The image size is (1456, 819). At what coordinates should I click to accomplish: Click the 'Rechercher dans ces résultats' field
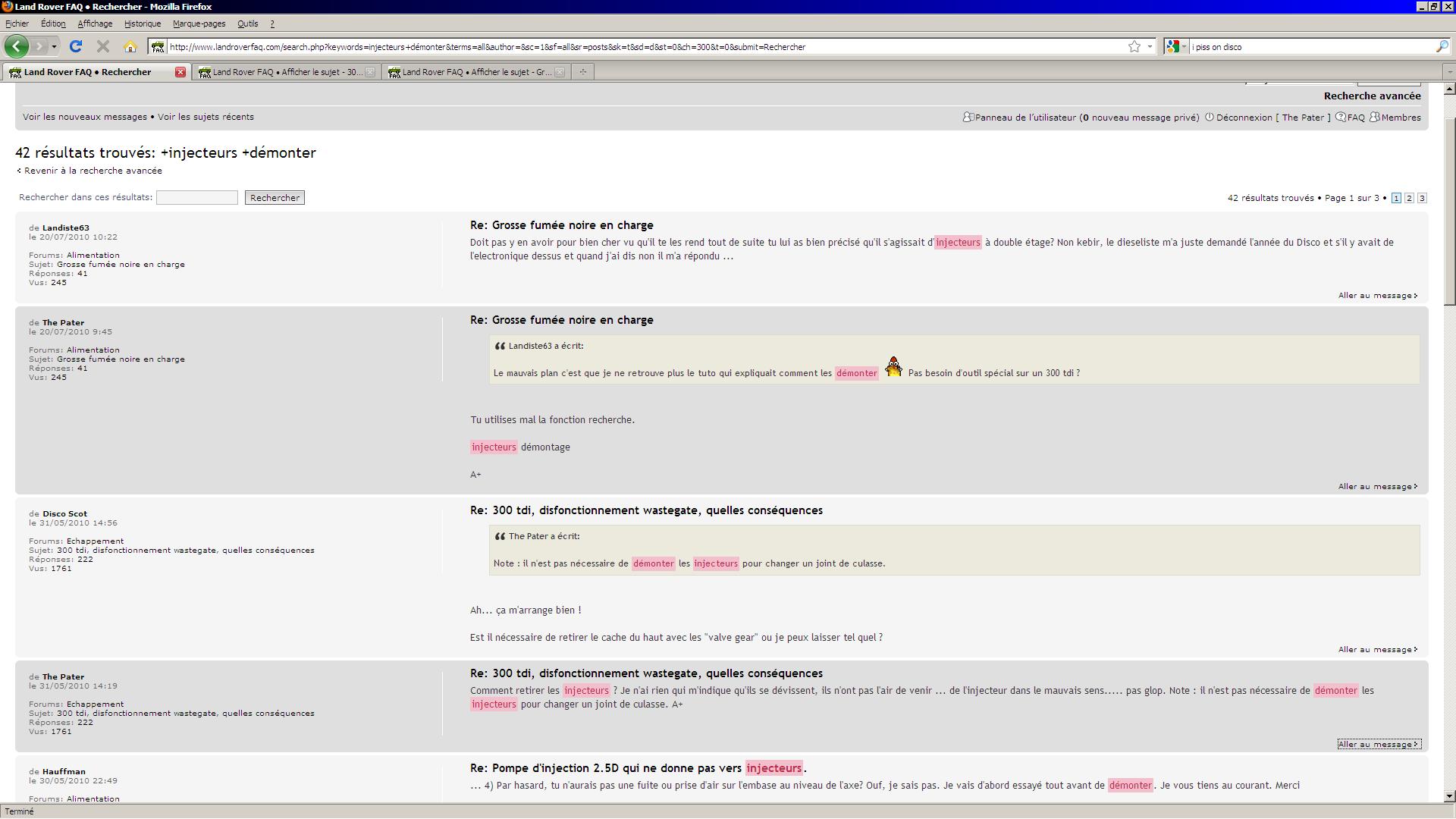[x=197, y=198]
